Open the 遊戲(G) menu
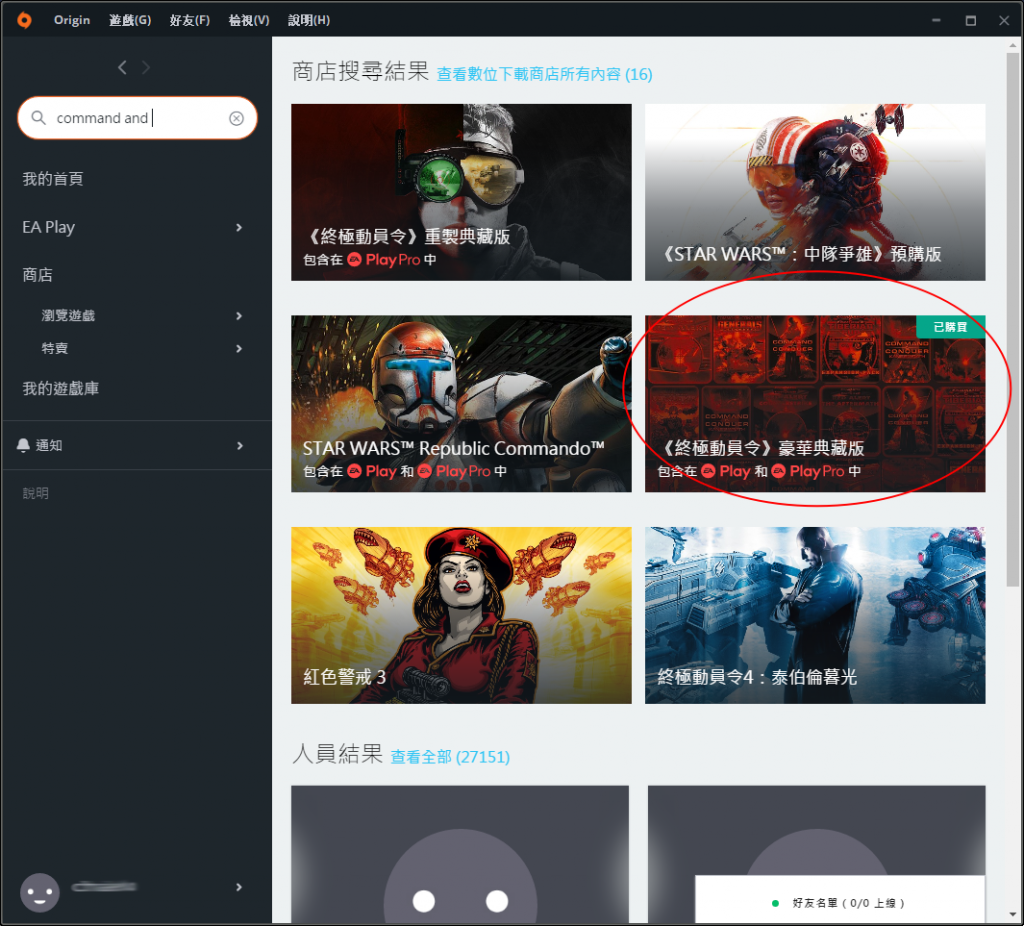This screenshot has width=1024, height=926. click(130, 20)
